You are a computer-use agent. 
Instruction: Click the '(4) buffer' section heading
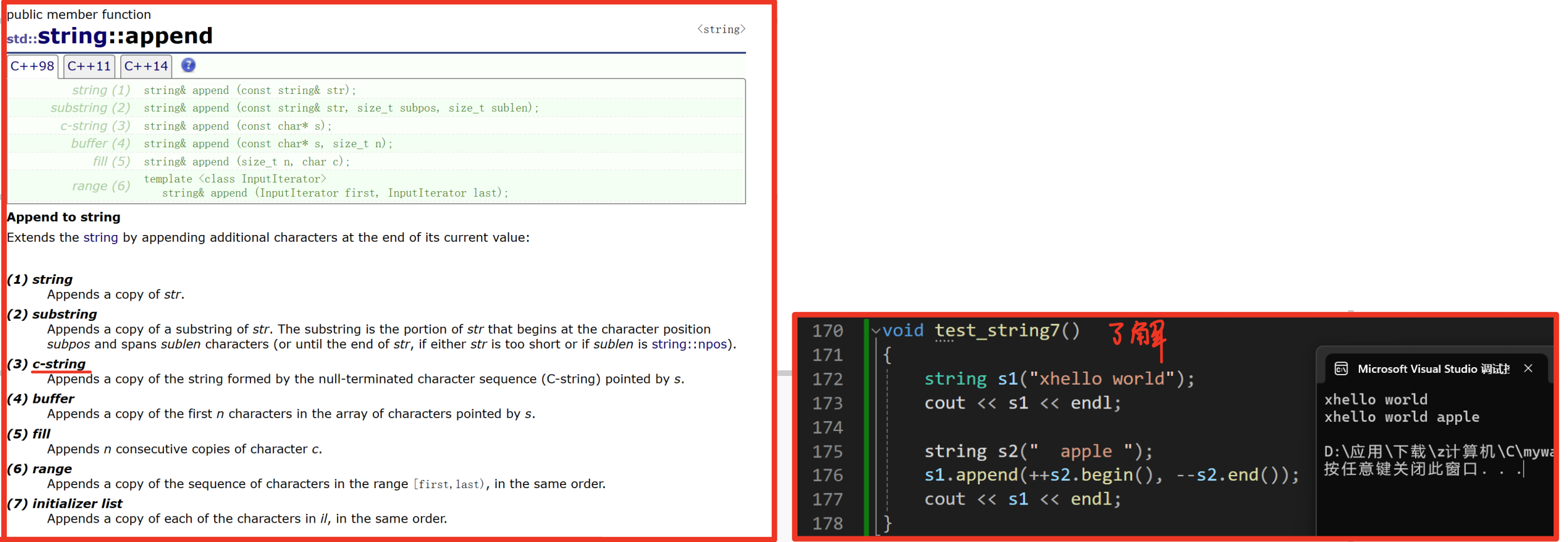click(40, 399)
